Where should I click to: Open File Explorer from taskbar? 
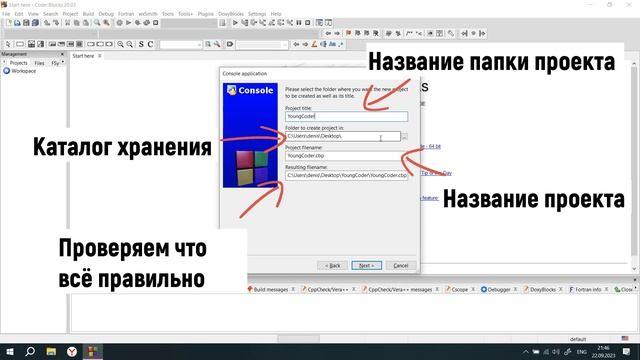point(51,351)
